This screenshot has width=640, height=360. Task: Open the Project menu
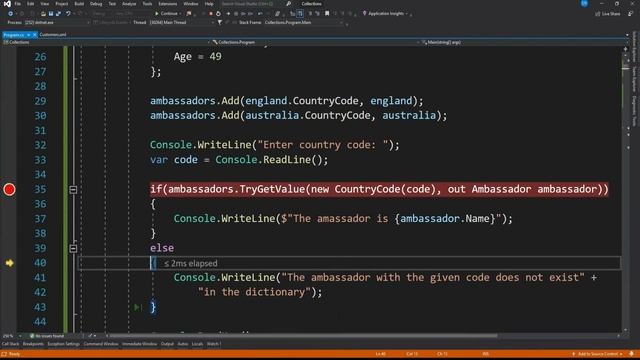tap(62, 4)
